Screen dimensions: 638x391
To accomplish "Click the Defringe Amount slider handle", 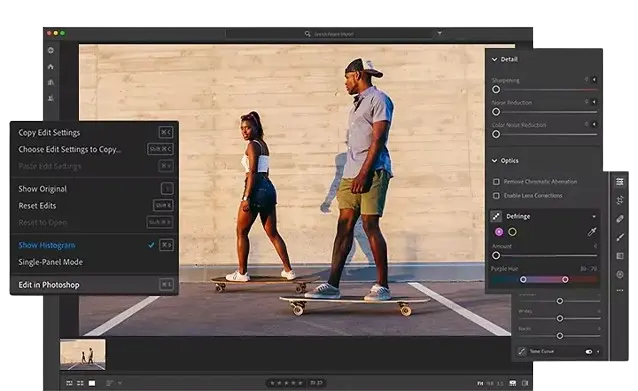I will [x=496, y=256].
